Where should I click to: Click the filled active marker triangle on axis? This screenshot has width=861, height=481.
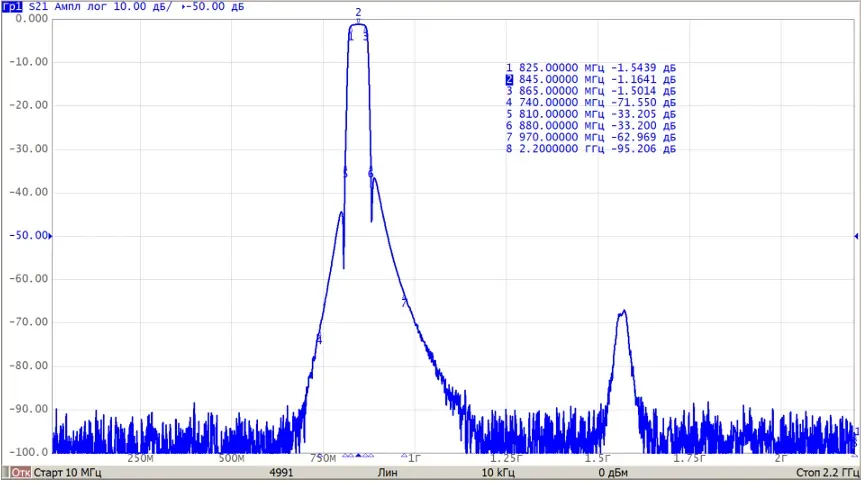[359, 455]
